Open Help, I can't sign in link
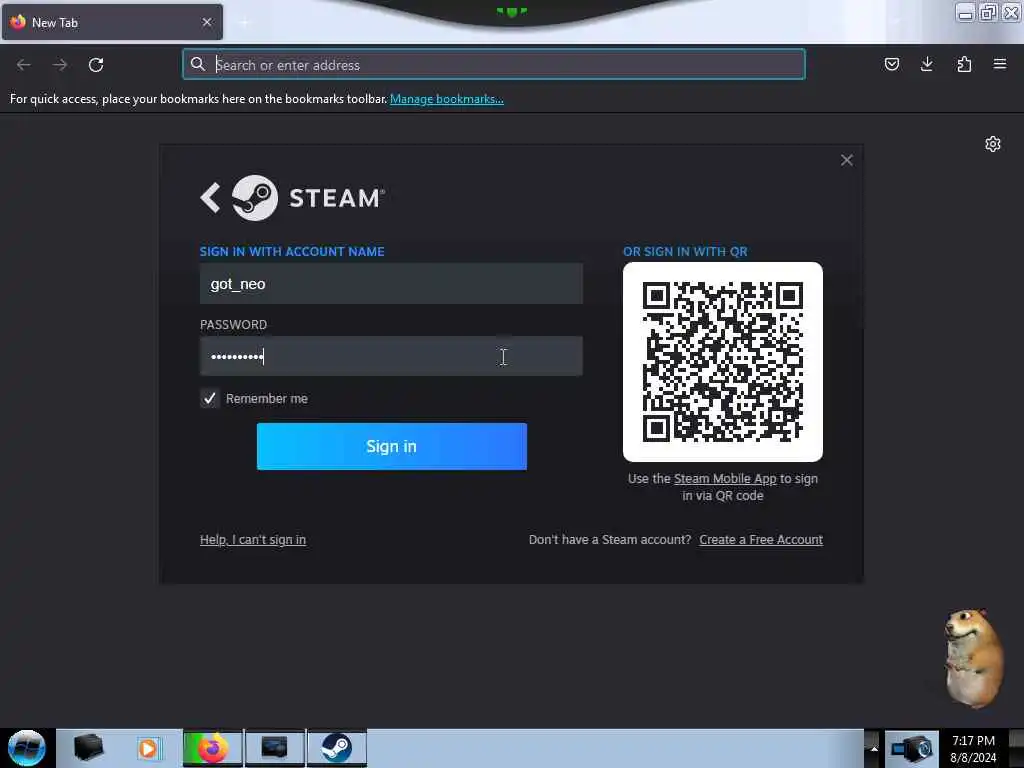1024x768 pixels. pyautogui.click(x=253, y=539)
